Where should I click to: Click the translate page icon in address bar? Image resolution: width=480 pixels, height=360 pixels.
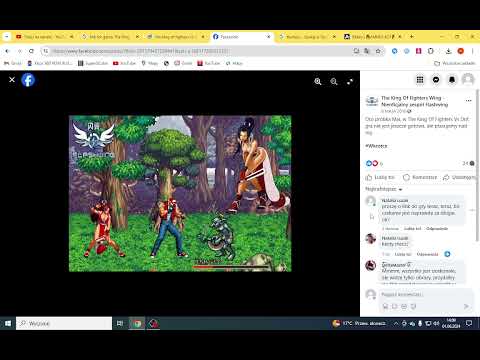click(367, 51)
